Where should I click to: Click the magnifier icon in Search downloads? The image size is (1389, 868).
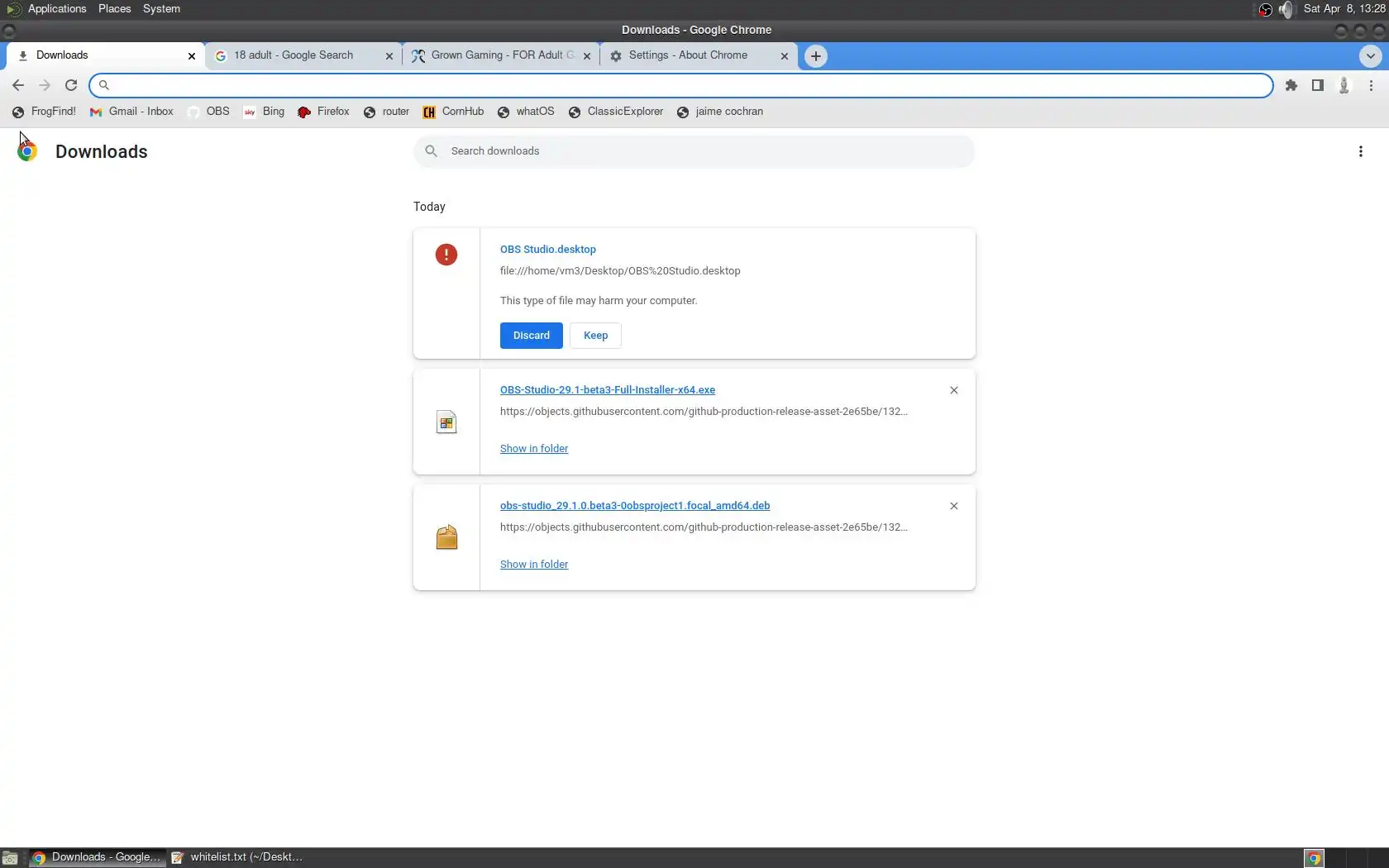[x=431, y=151]
